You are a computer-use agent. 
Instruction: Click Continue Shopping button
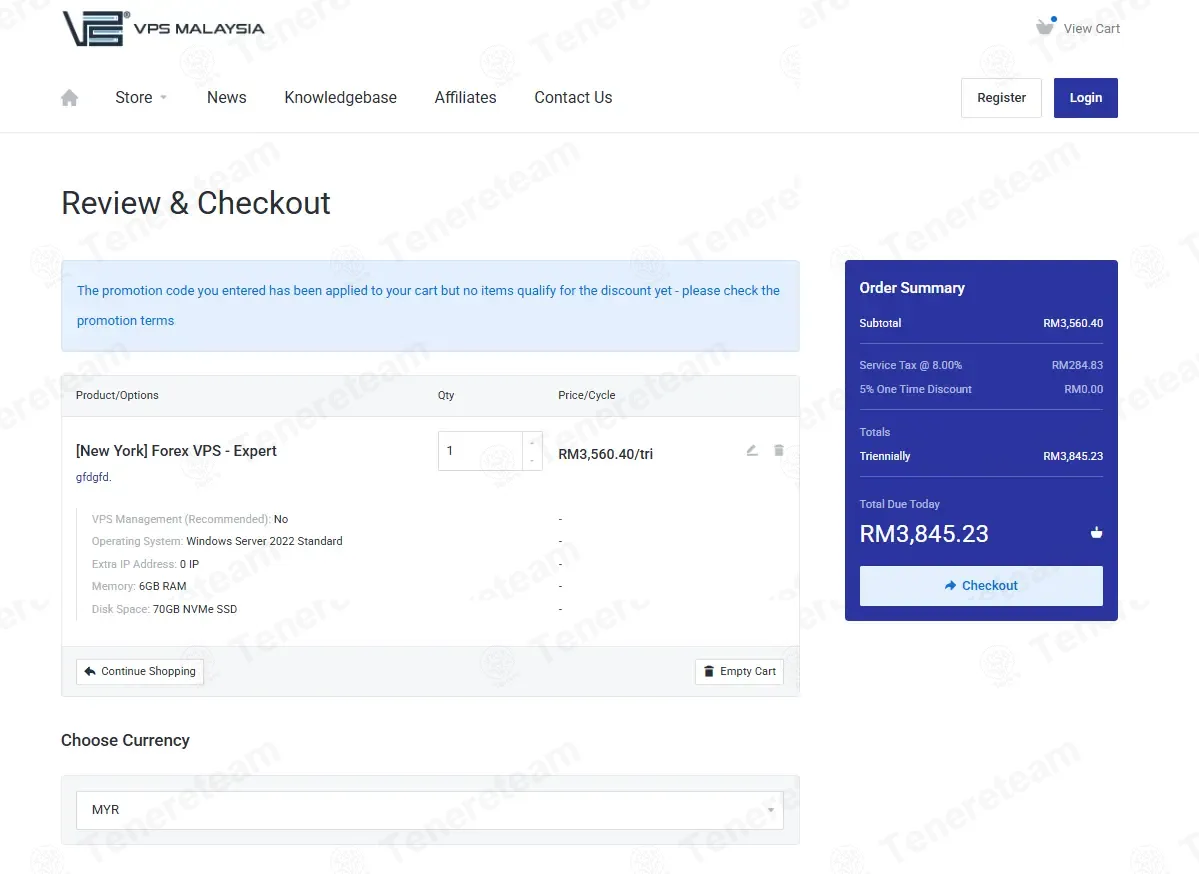point(140,671)
